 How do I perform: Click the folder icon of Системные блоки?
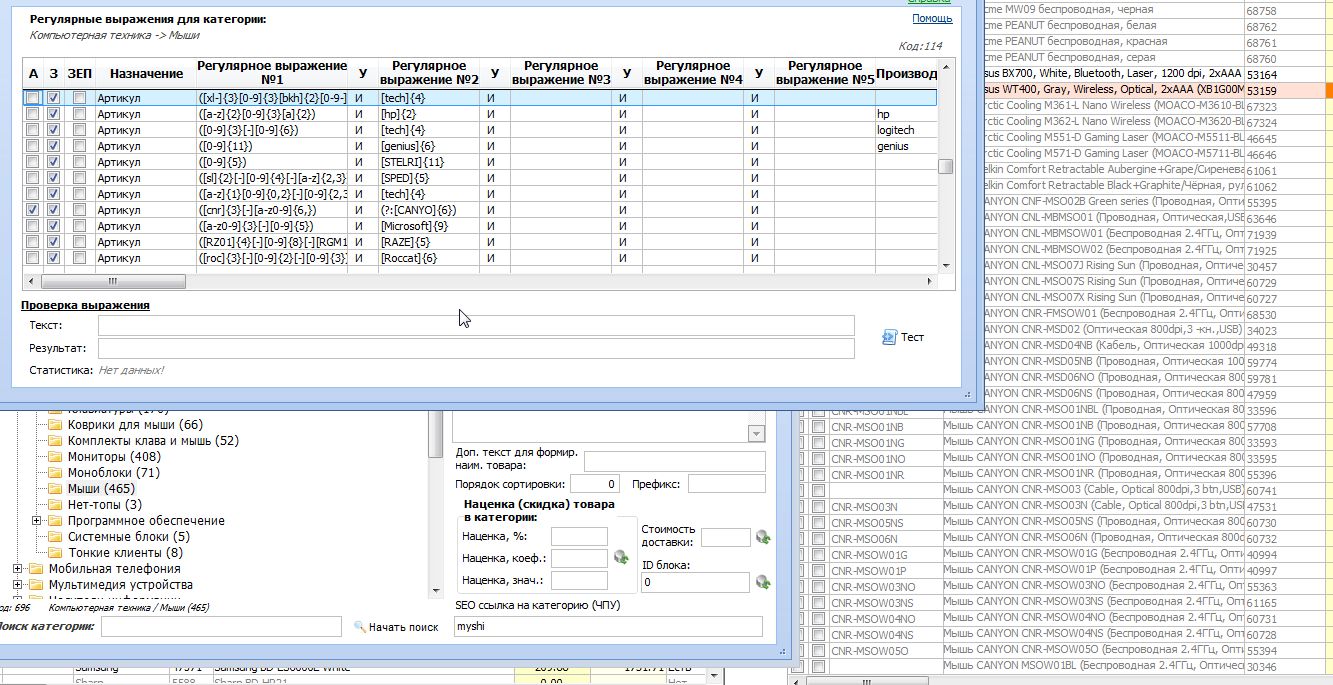point(55,537)
